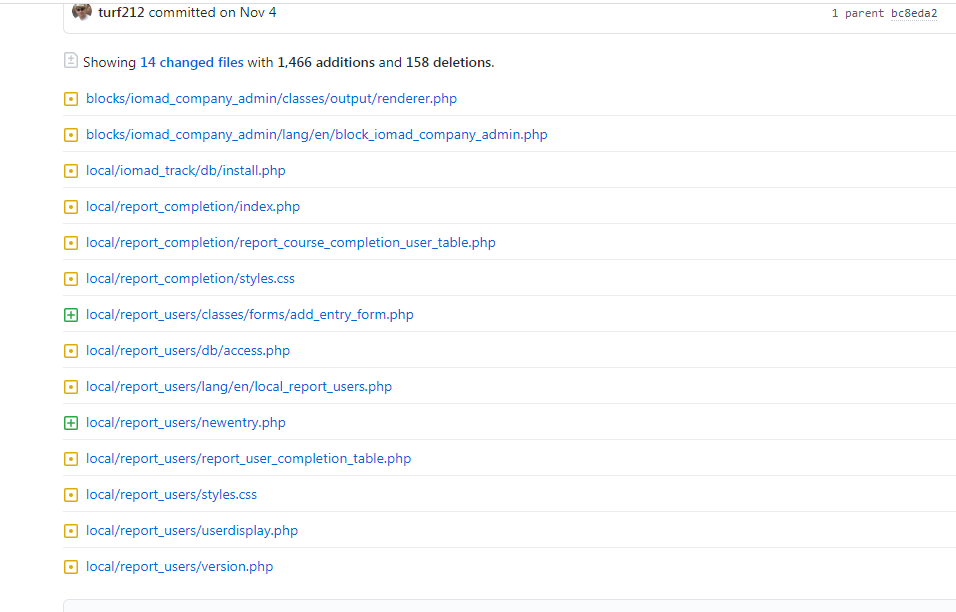The height and width of the screenshot is (612, 956).
Task: Click modified icon for report_users styles.css
Action: coord(71,494)
